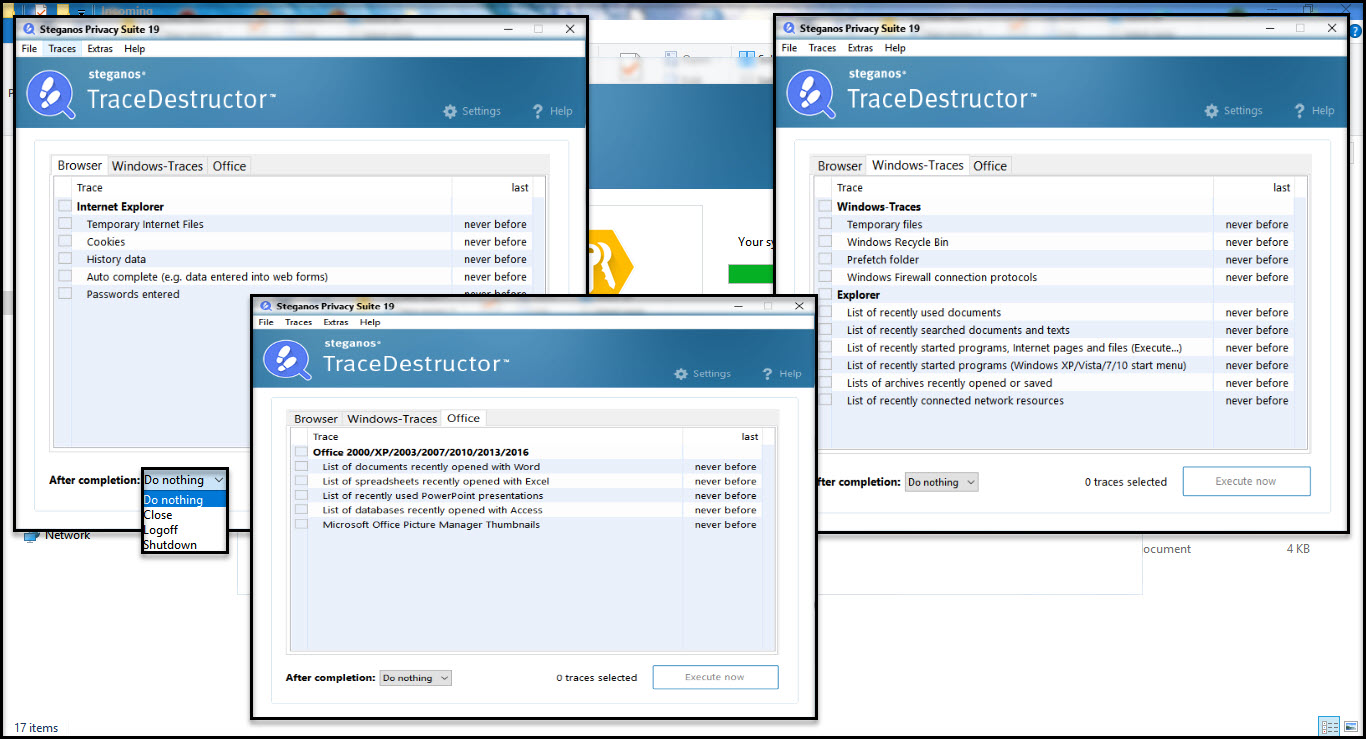Viewport: 1366px width, 739px height.
Task: Click TraceDestructor footprint logo in right window
Action: pos(811,96)
